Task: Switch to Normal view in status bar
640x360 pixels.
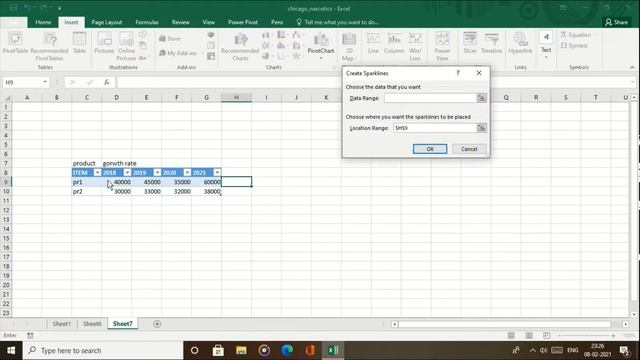Action: pos(511,336)
